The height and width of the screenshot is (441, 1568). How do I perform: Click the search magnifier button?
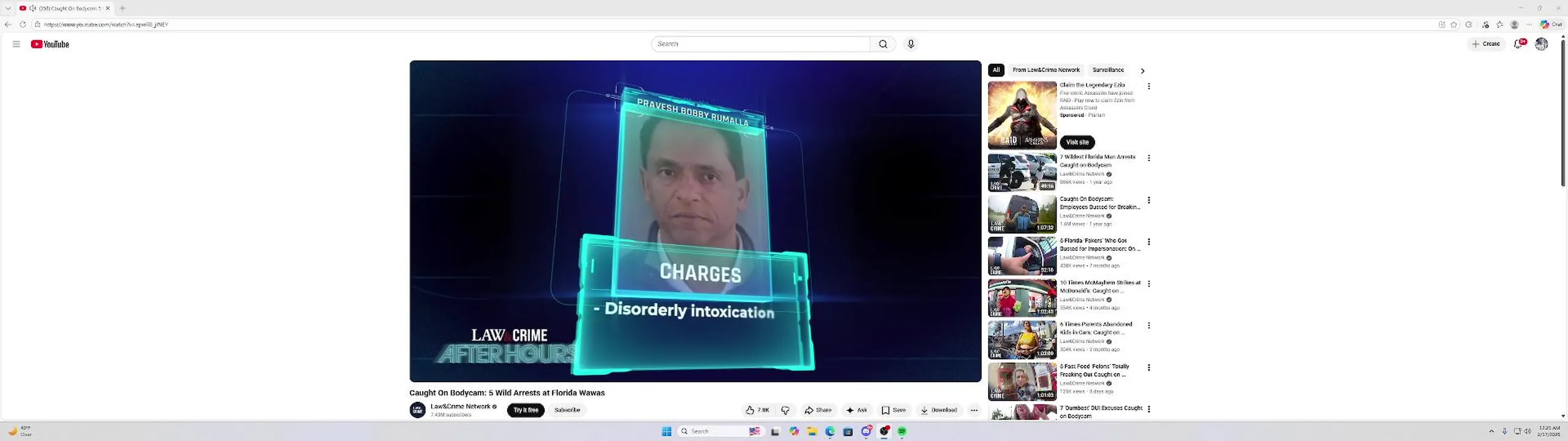[883, 44]
